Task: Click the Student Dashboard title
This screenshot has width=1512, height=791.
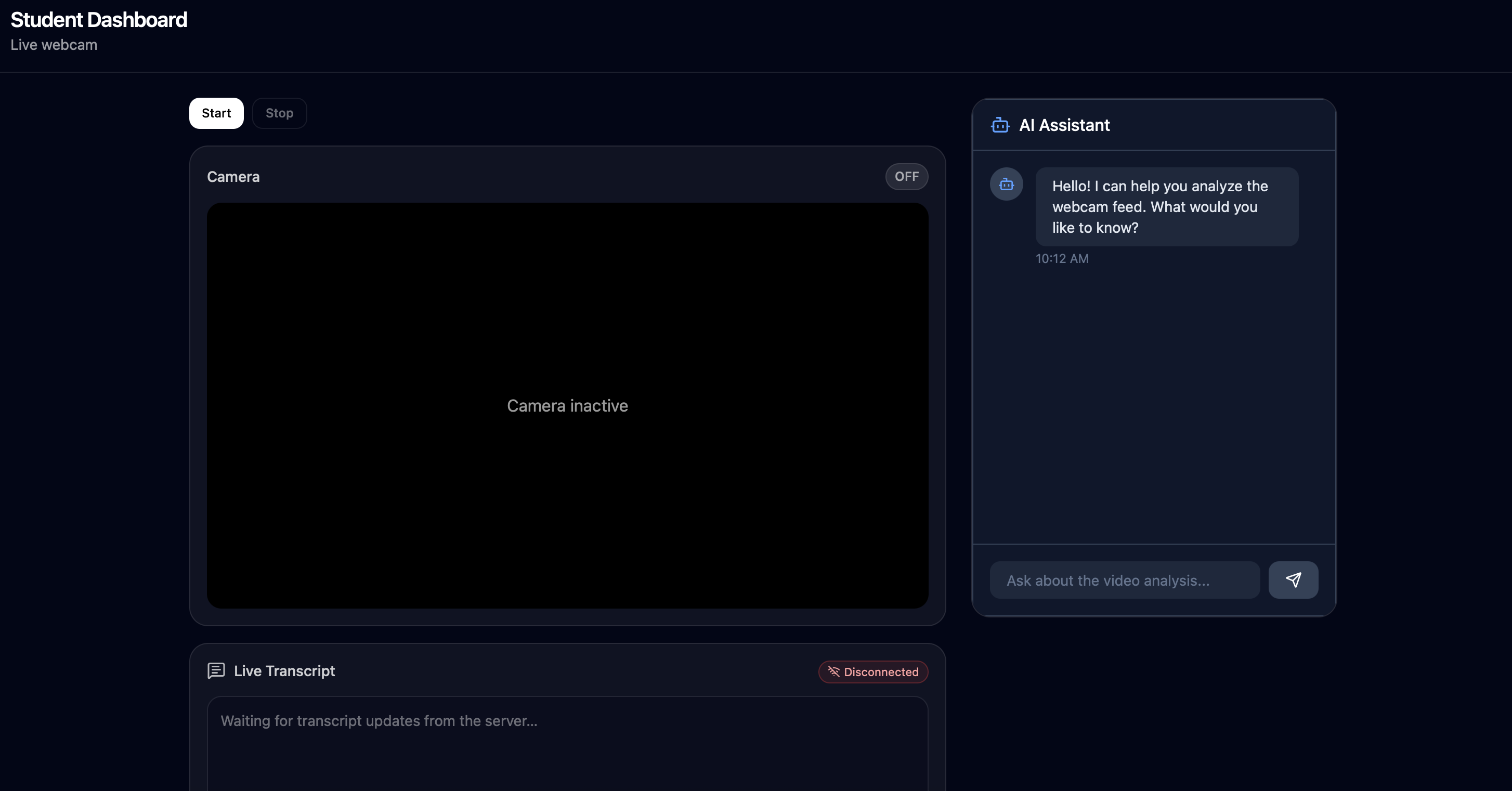Action: (x=99, y=20)
